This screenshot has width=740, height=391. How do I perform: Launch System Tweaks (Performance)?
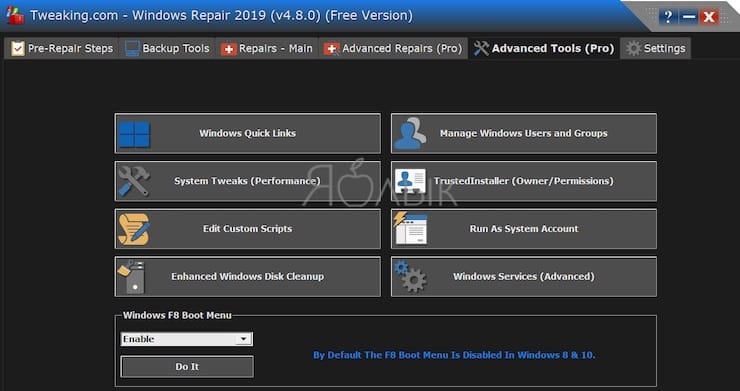[x=247, y=181]
